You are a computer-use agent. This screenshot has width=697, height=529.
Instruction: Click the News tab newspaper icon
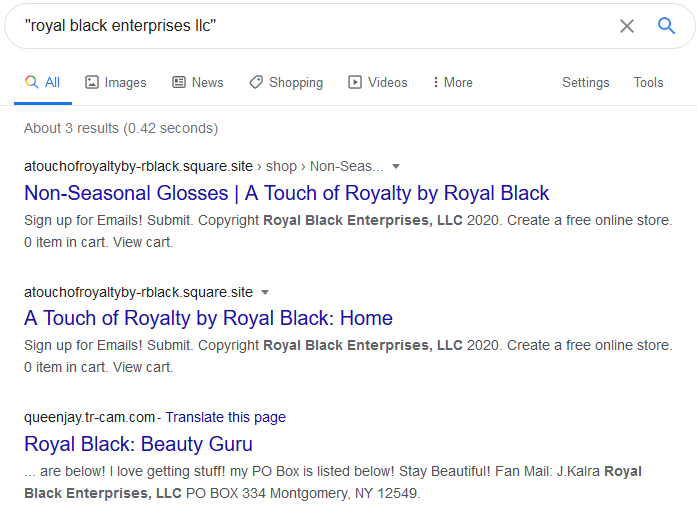[x=179, y=82]
